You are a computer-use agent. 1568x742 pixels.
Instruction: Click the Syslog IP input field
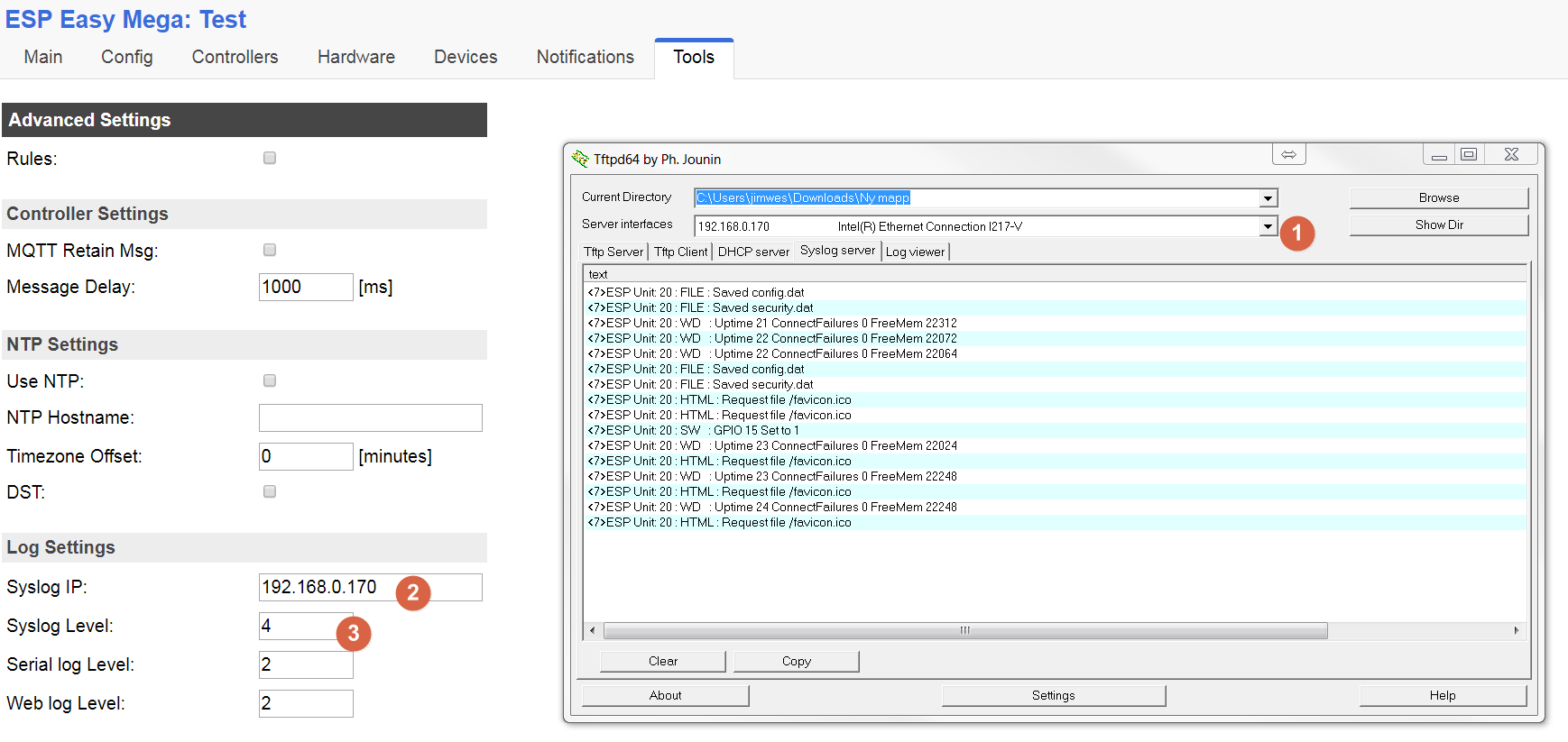(371, 587)
